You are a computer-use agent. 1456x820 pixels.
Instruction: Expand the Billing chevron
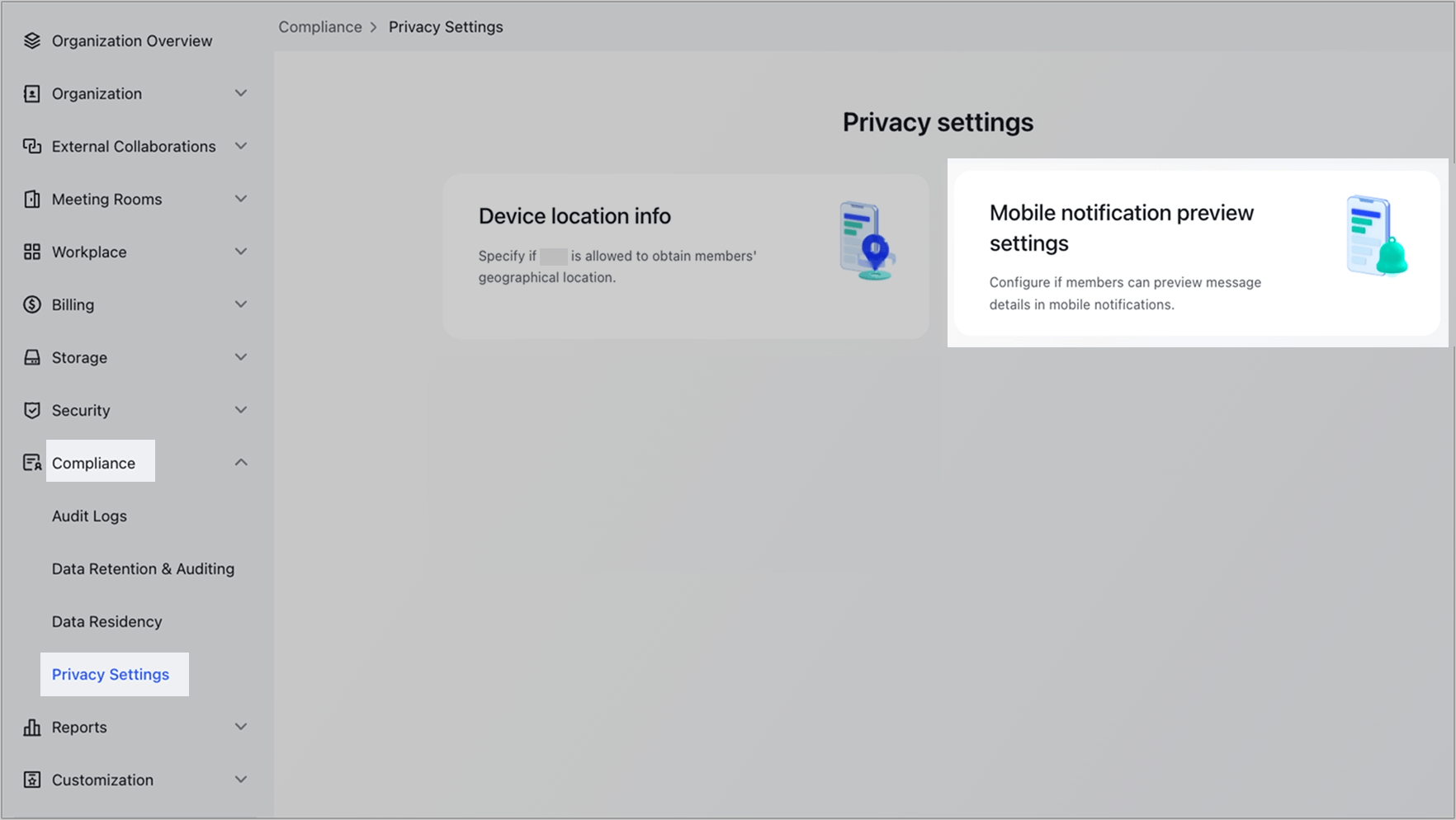[x=241, y=304]
